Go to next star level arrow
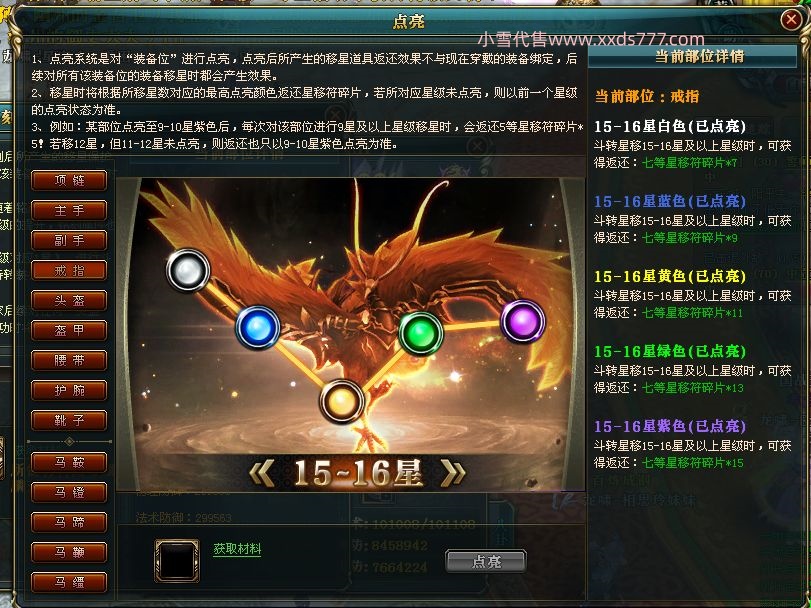 tap(453, 473)
